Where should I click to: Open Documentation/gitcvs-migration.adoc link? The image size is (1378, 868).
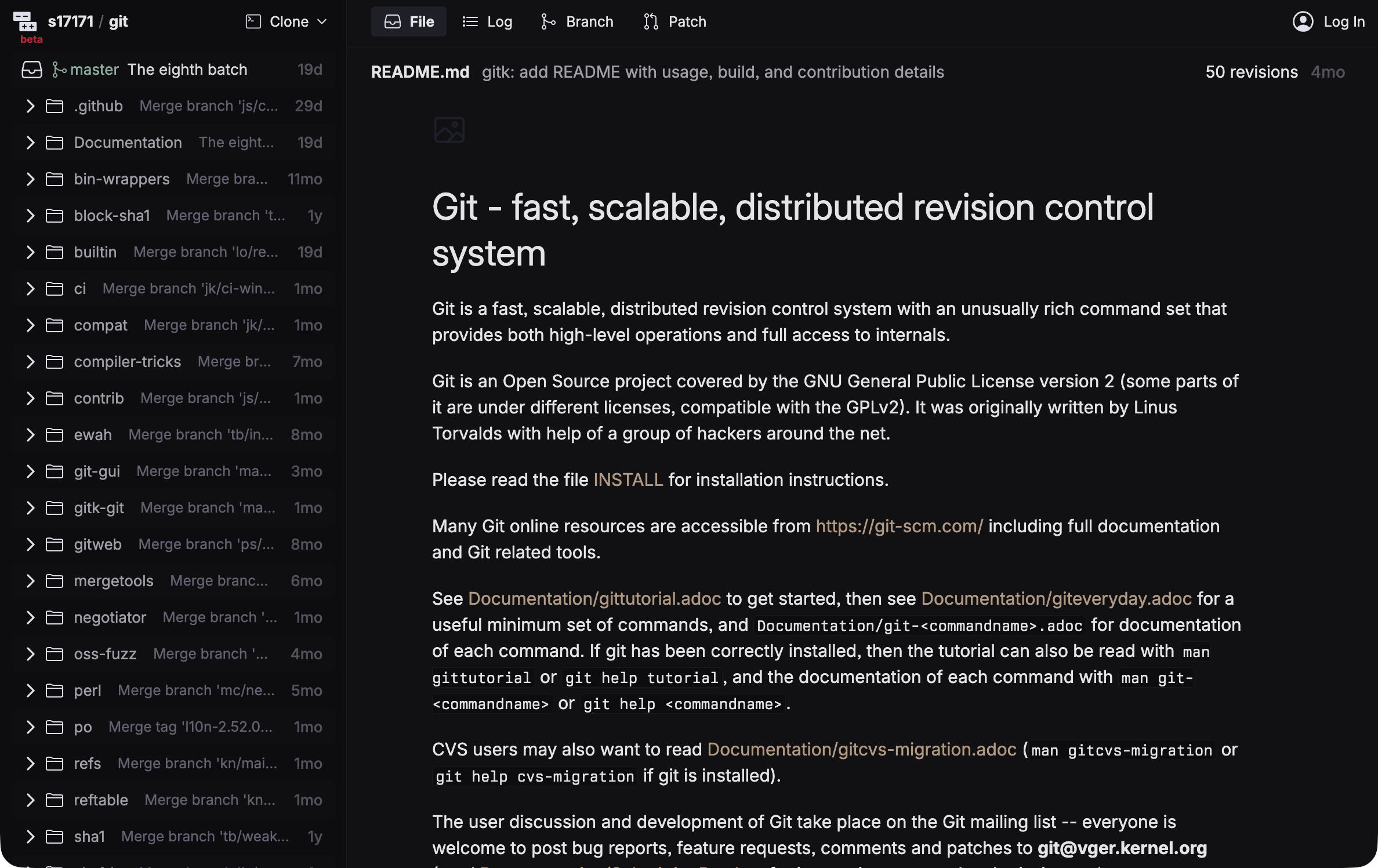click(861, 750)
